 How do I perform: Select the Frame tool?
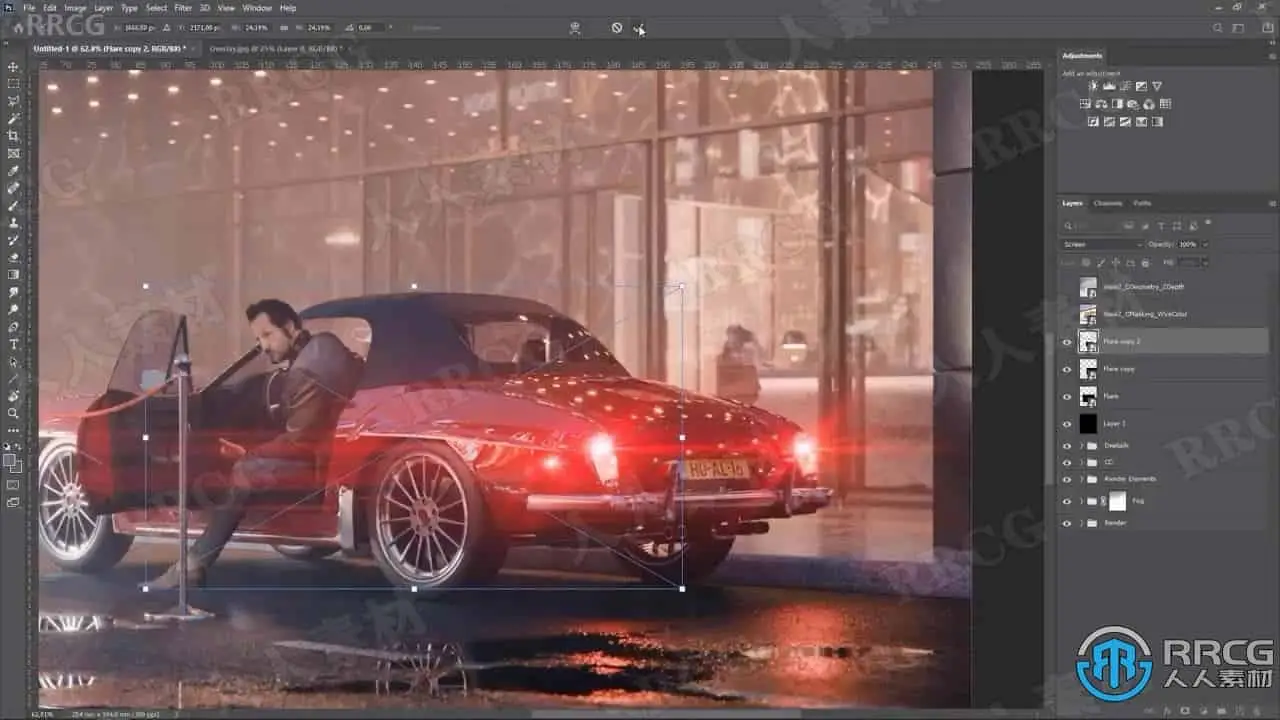click(x=13, y=153)
